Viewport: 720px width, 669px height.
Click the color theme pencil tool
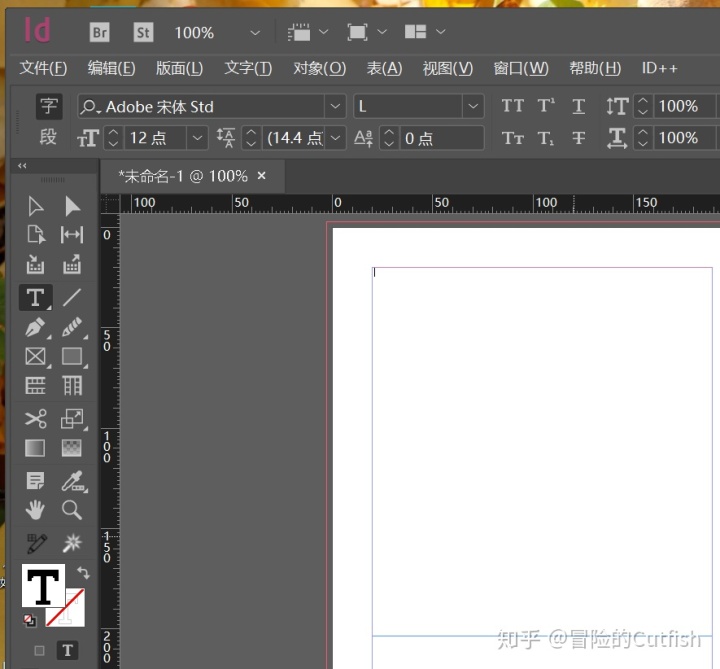(x=37, y=544)
